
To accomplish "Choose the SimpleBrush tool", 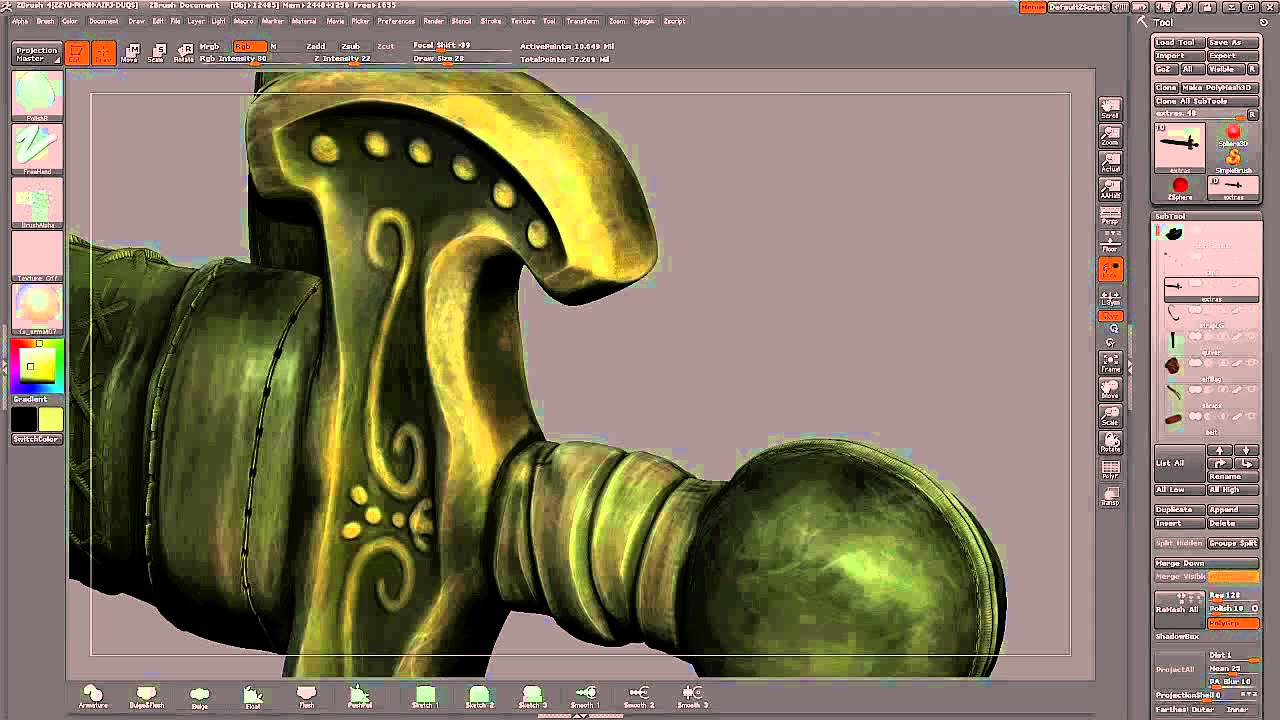I will pyautogui.click(x=1233, y=160).
